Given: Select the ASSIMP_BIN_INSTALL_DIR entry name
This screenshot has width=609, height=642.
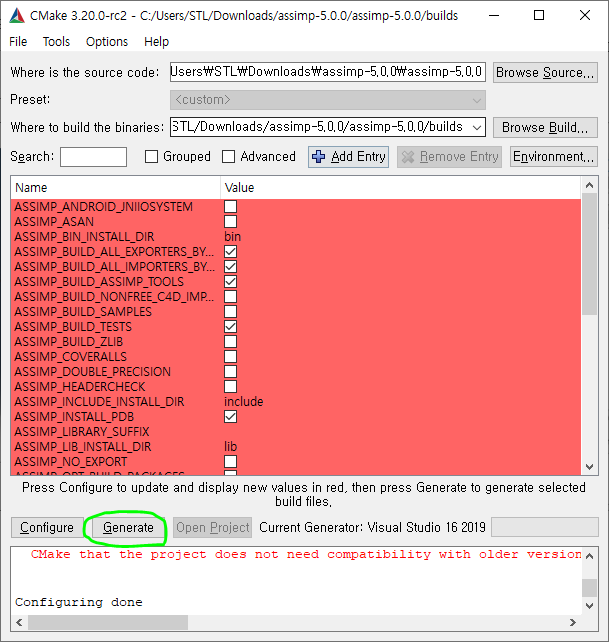Looking at the screenshot, I should tap(84, 237).
